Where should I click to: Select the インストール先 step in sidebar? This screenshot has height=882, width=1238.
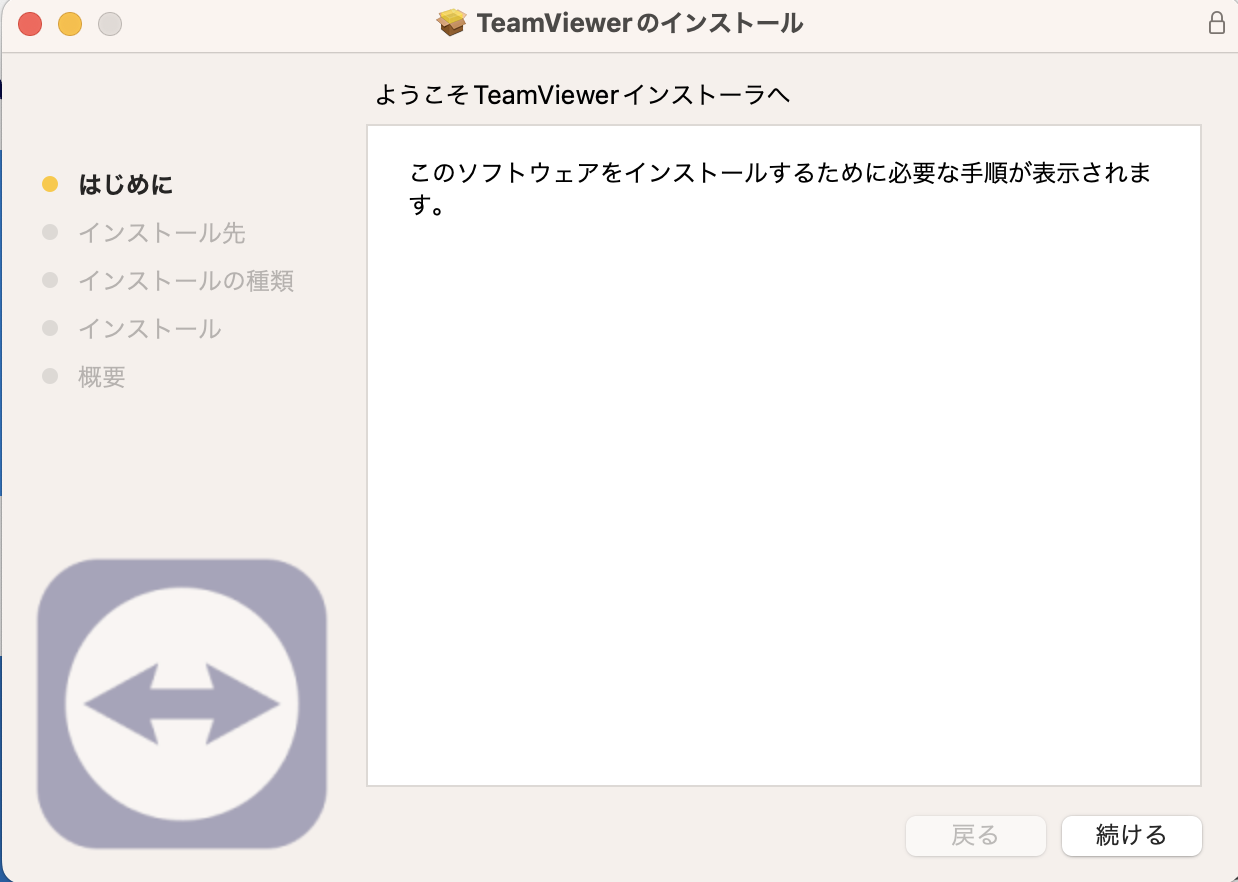[162, 233]
